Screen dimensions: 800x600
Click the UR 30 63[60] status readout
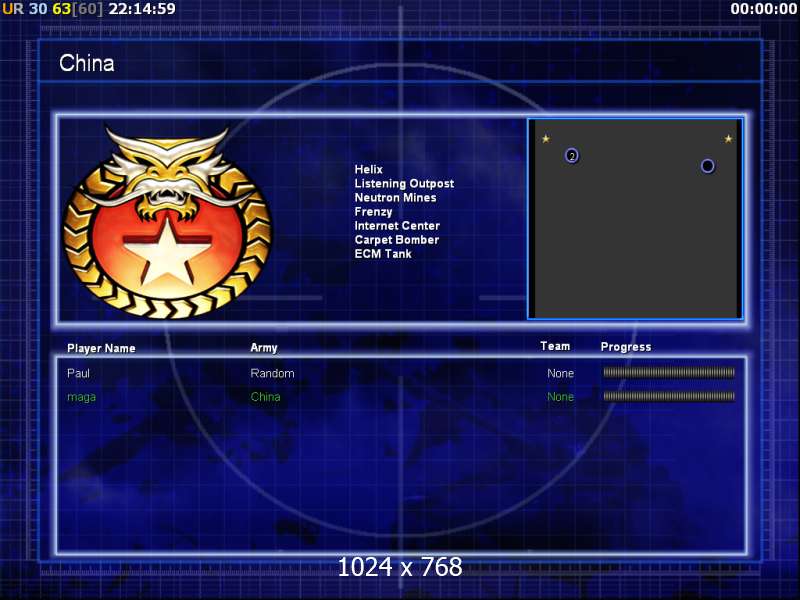53,9
